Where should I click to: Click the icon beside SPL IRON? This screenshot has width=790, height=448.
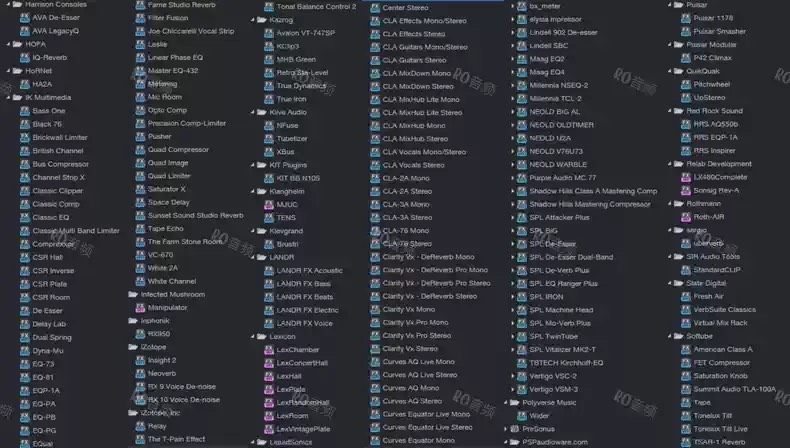(x=522, y=297)
